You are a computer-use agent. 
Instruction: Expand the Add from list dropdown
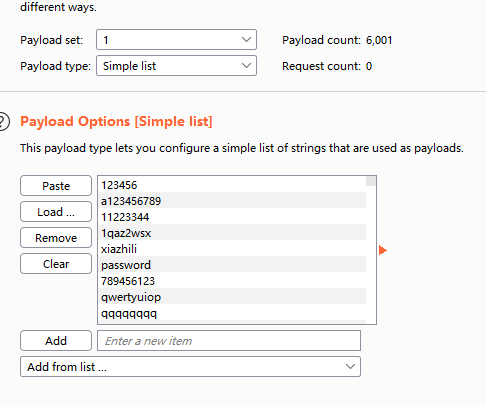[x=190, y=367]
